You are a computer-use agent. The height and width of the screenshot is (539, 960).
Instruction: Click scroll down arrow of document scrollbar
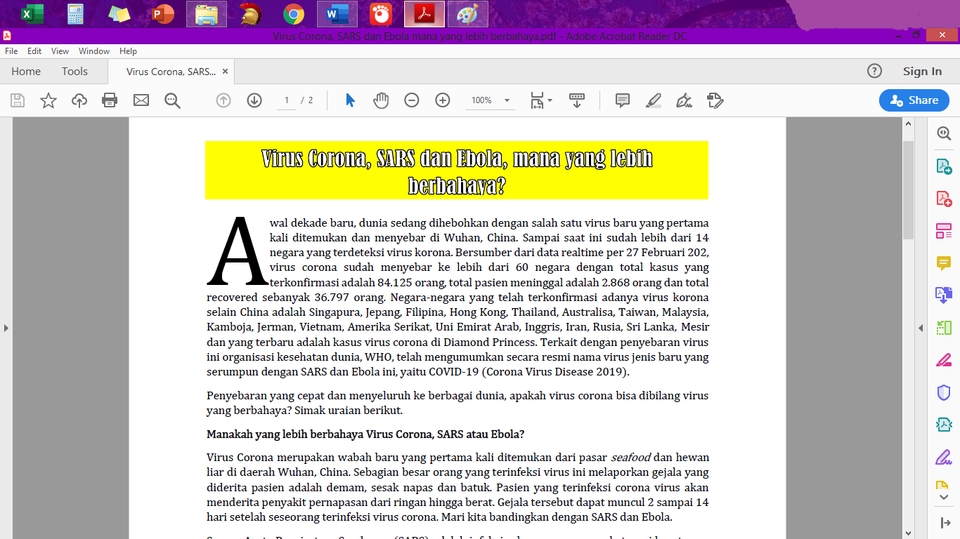(x=908, y=533)
